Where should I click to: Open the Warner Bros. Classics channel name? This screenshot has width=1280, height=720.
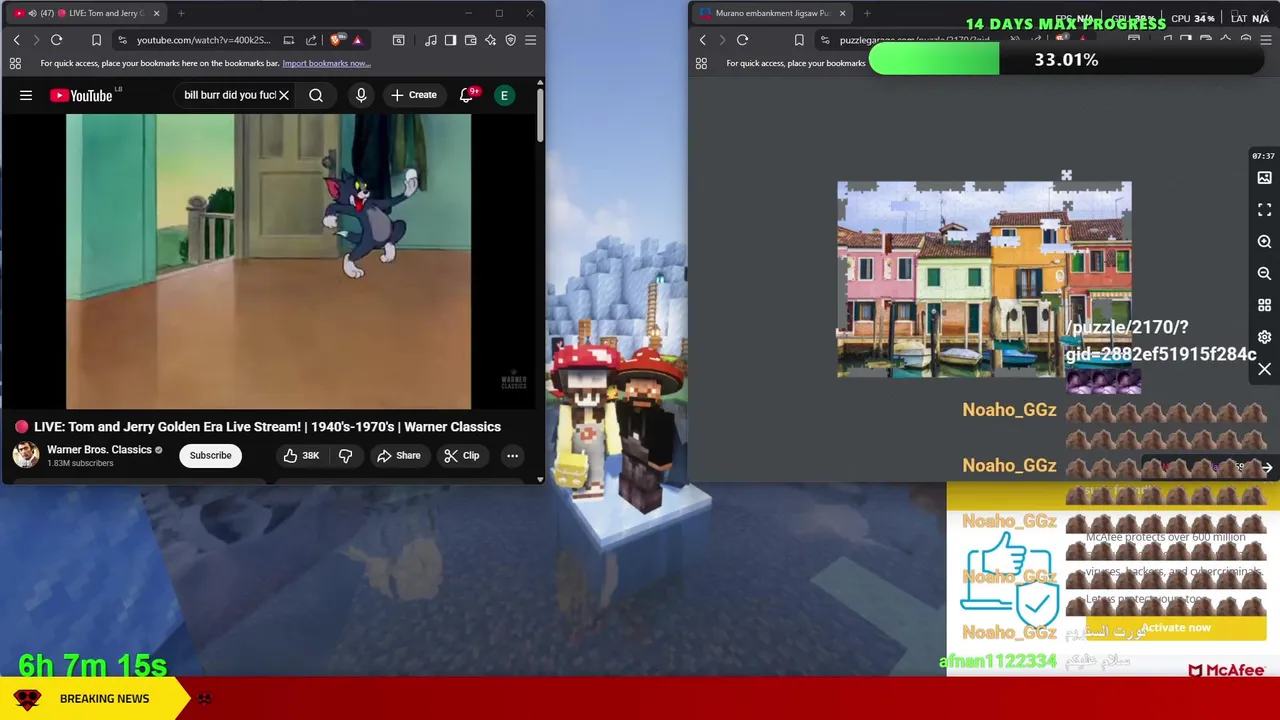(99, 450)
